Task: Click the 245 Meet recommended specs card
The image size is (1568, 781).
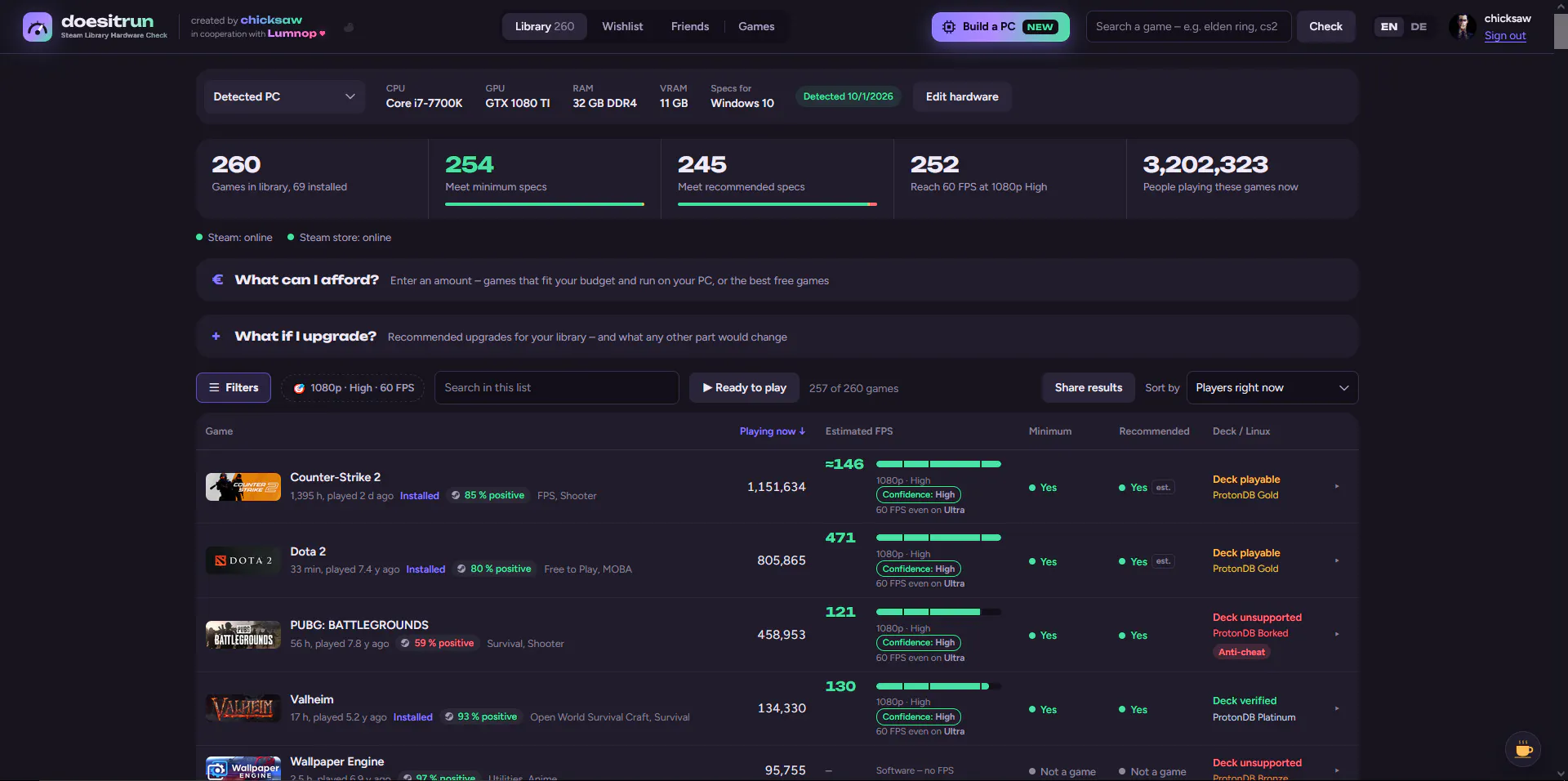Action: click(x=777, y=179)
